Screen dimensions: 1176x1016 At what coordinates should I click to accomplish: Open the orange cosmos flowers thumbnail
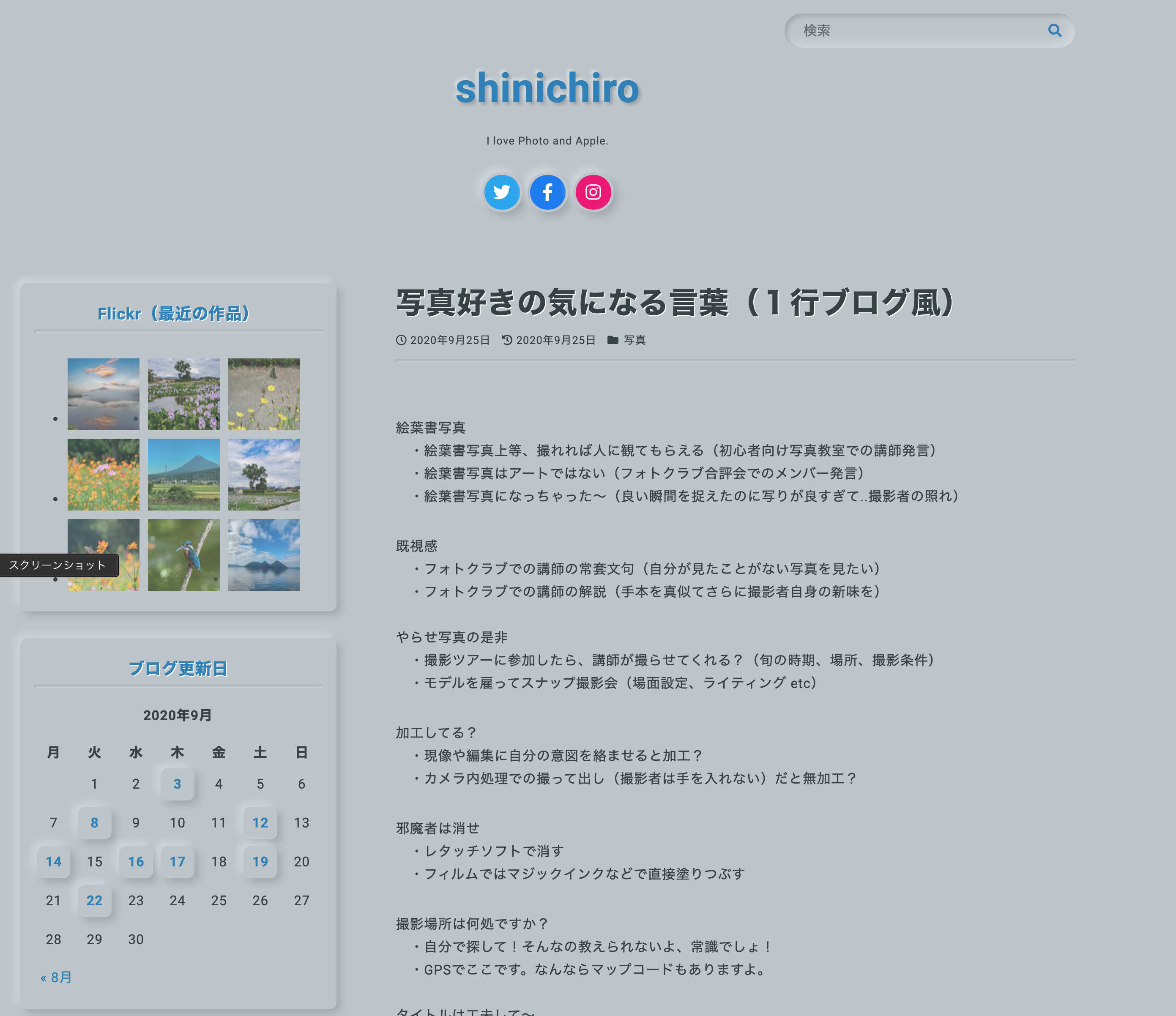(103, 474)
